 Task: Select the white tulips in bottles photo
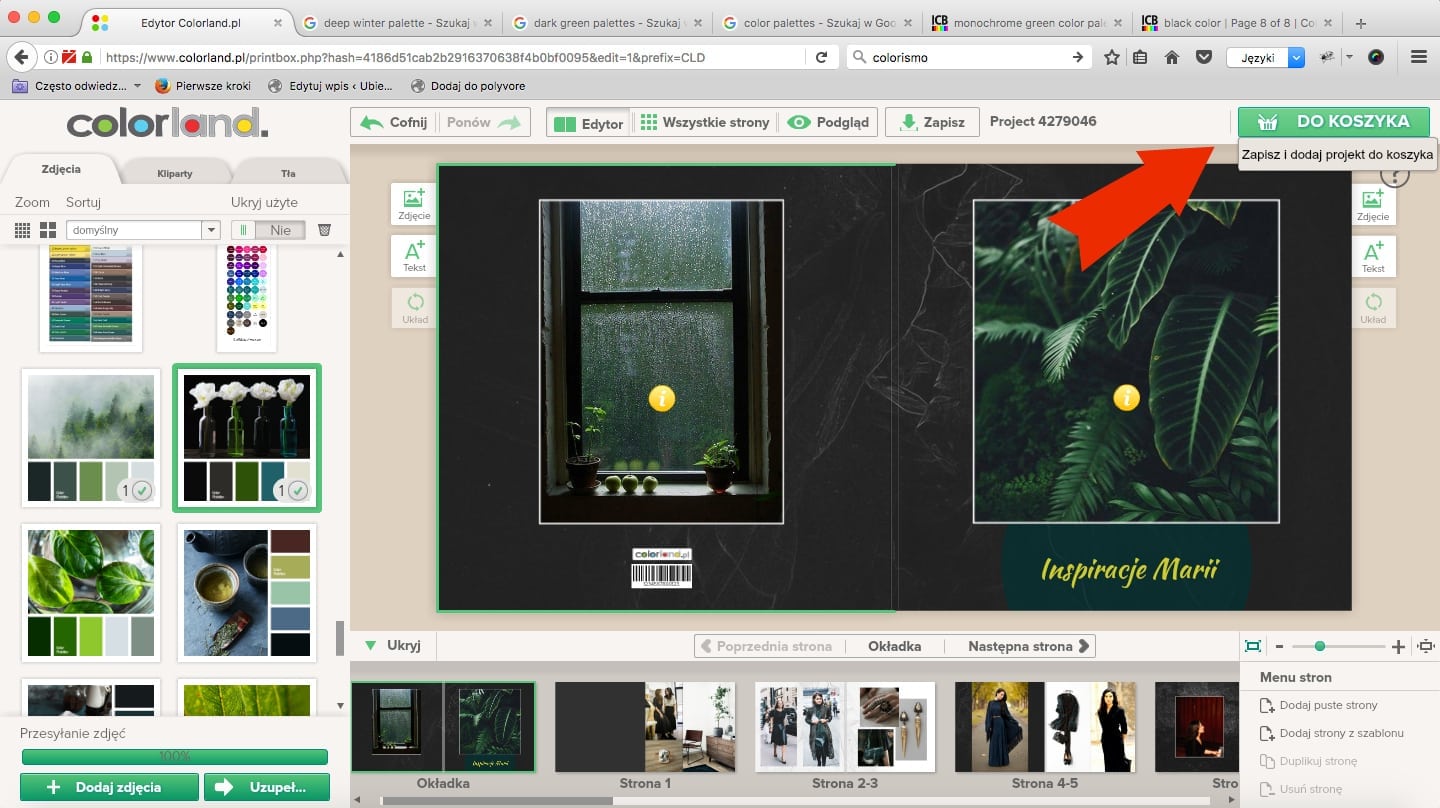pyautogui.click(x=247, y=437)
